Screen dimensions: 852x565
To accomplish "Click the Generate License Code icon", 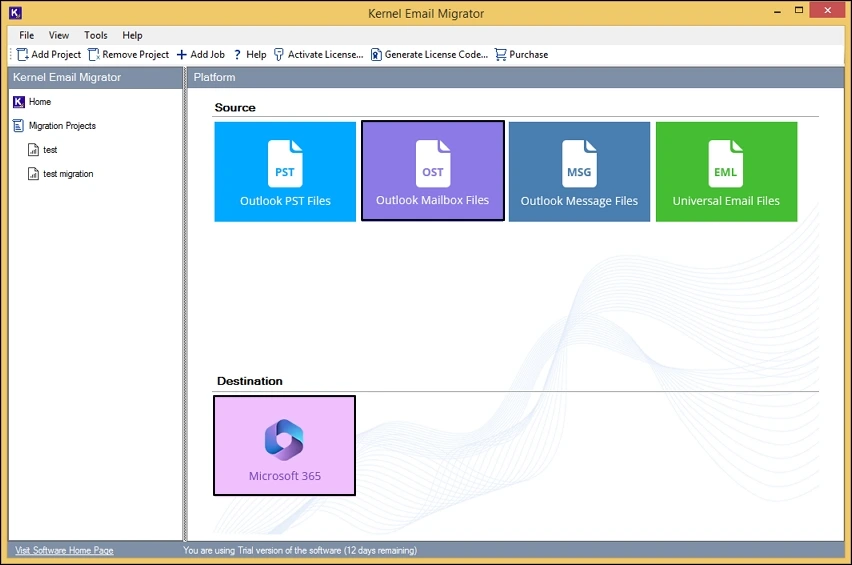I will [376, 54].
